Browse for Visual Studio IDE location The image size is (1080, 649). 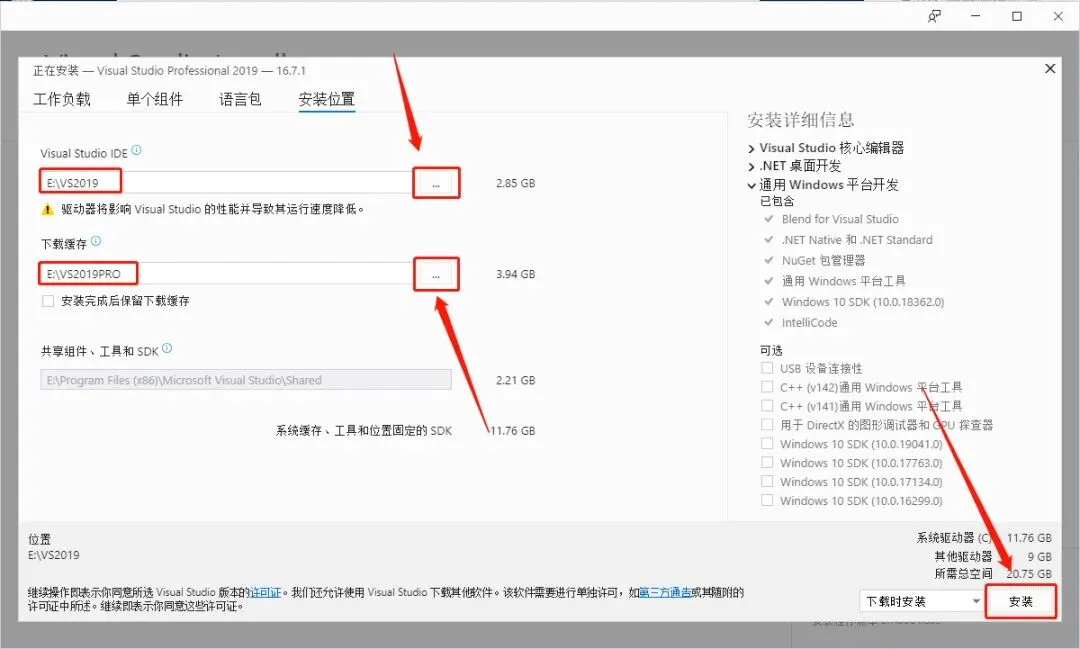pyautogui.click(x=435, y=183)
